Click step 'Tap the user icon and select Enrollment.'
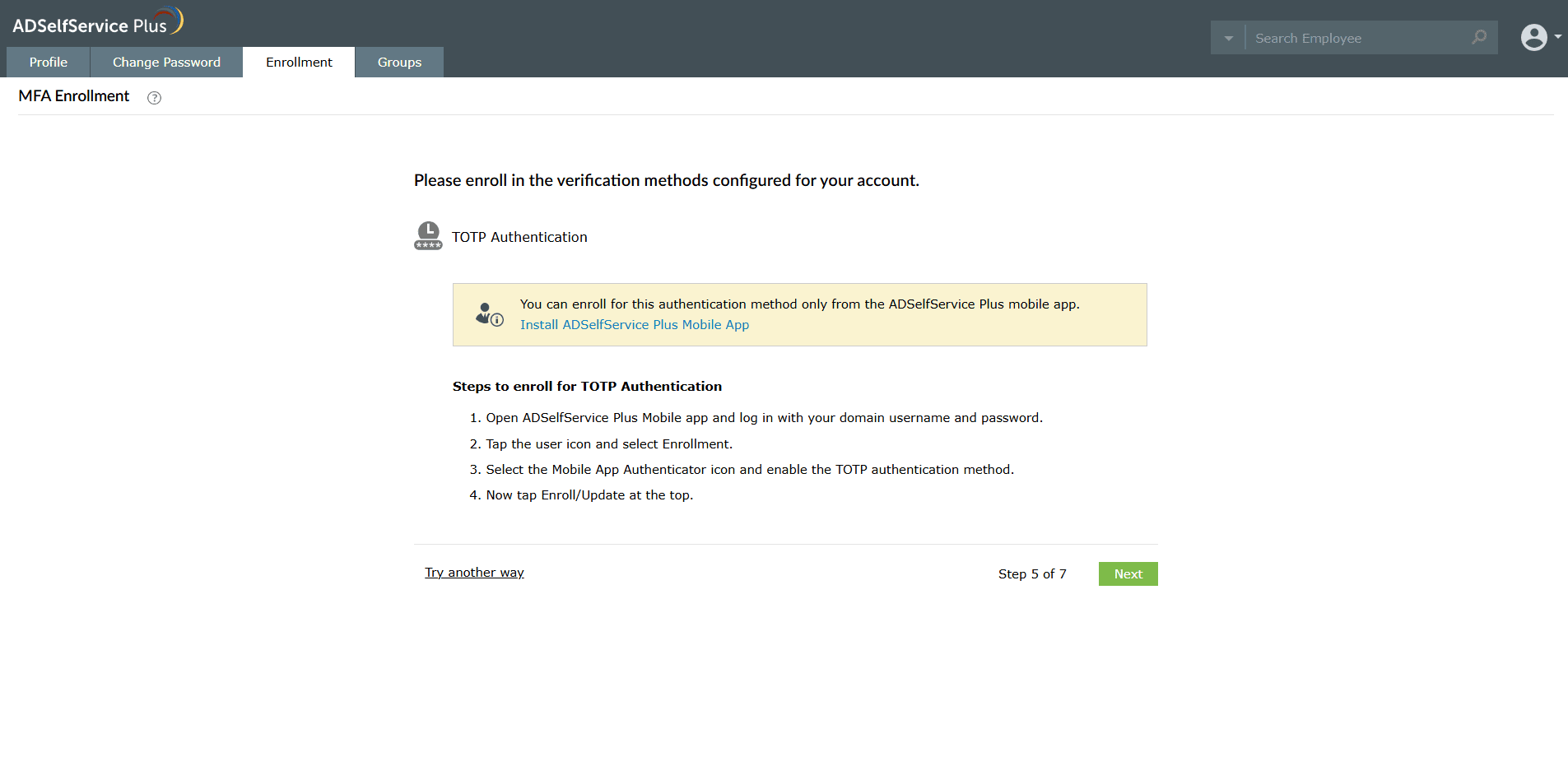 pyautogui.click(x=609, y=444)
